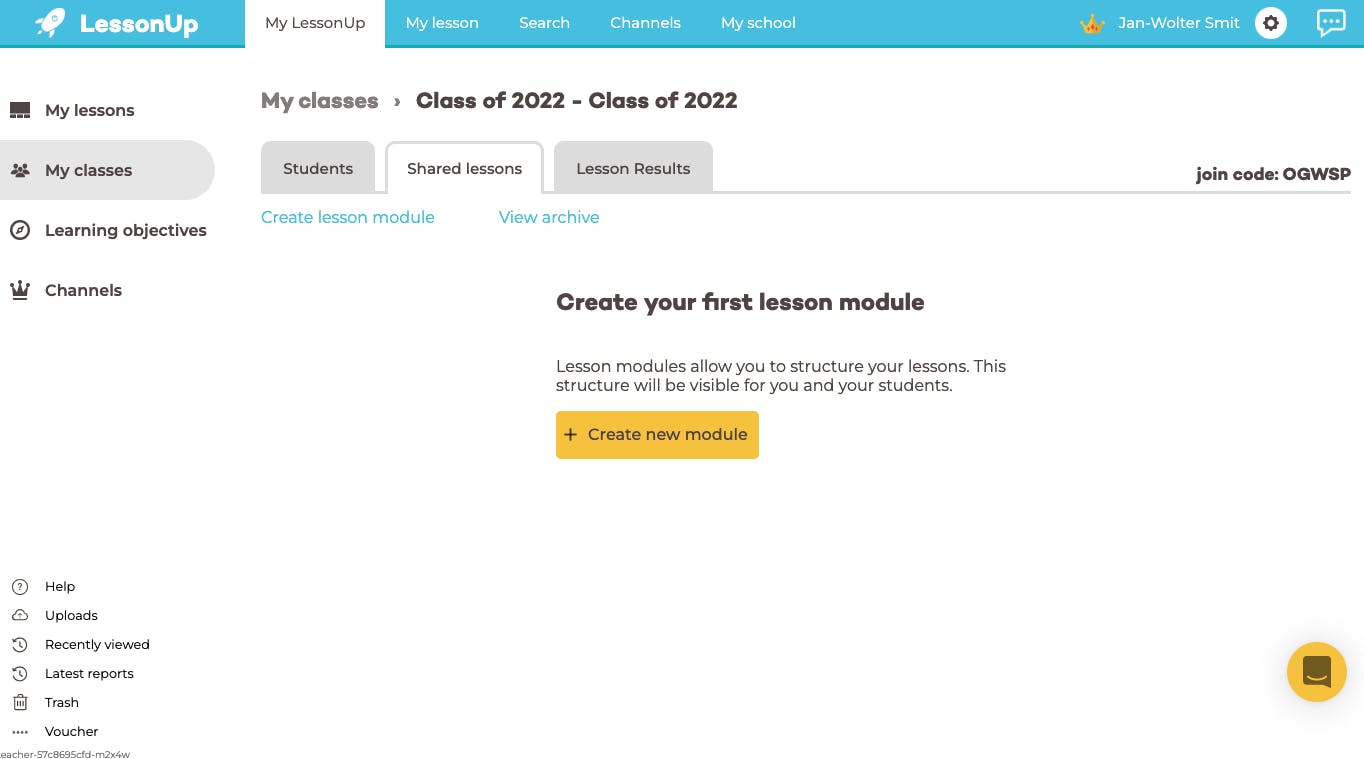
Task: Click the LessonUp rocket logo
Action: coord(116,23)
